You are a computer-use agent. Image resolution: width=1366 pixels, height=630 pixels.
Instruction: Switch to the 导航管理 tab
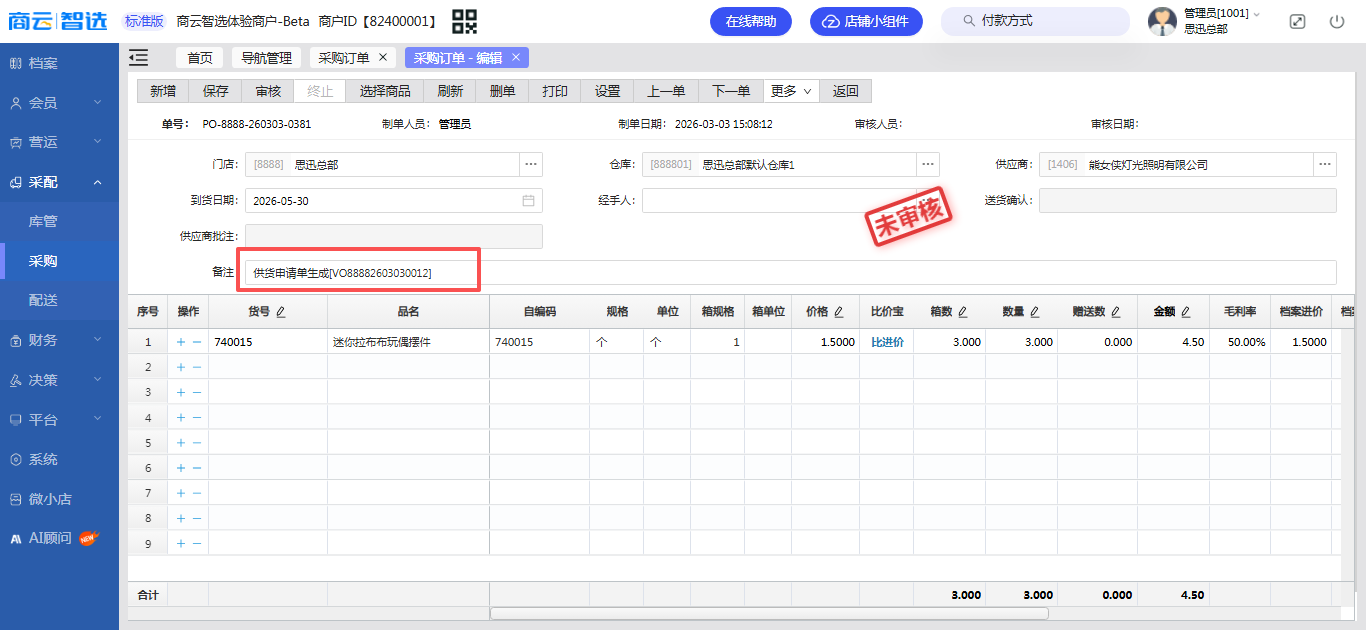[x=266, y=58]
